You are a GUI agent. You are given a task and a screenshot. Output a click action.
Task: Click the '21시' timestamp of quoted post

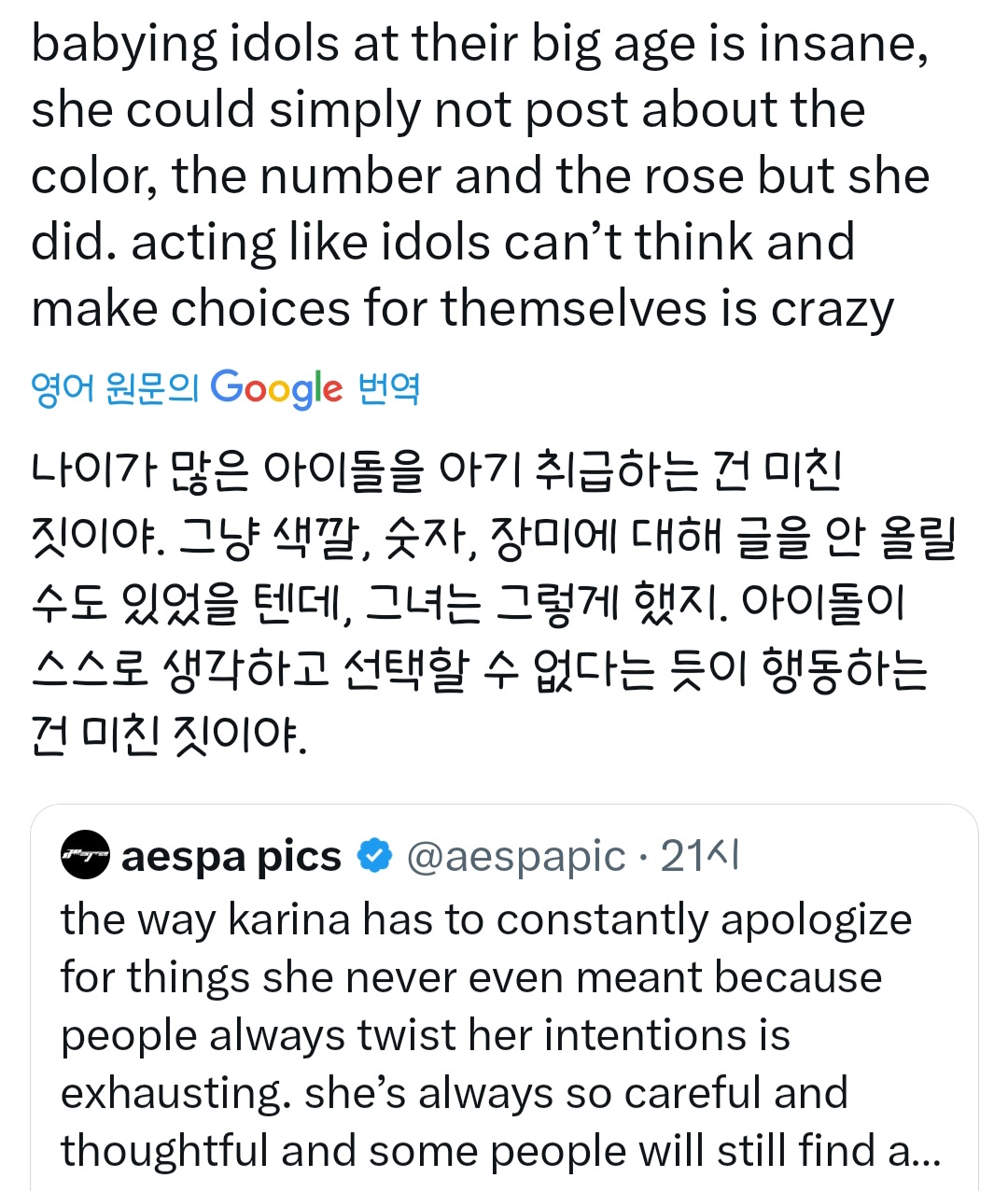coord(700,856)
